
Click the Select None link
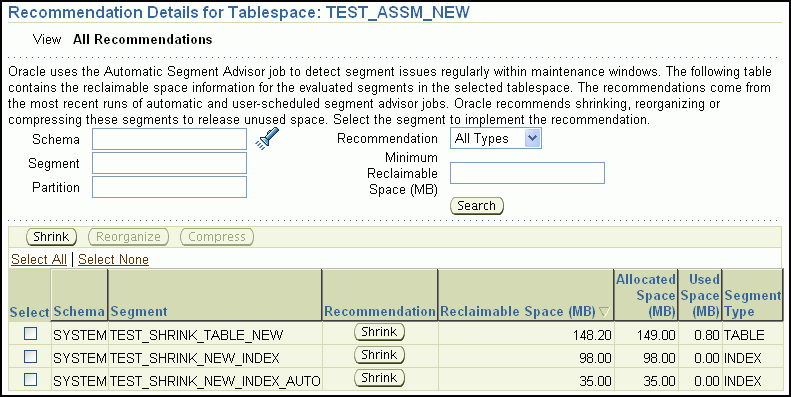coord(114,259)
